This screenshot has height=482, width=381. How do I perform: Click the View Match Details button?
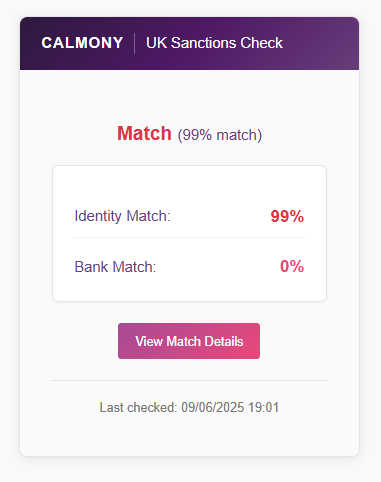[189, 341]
